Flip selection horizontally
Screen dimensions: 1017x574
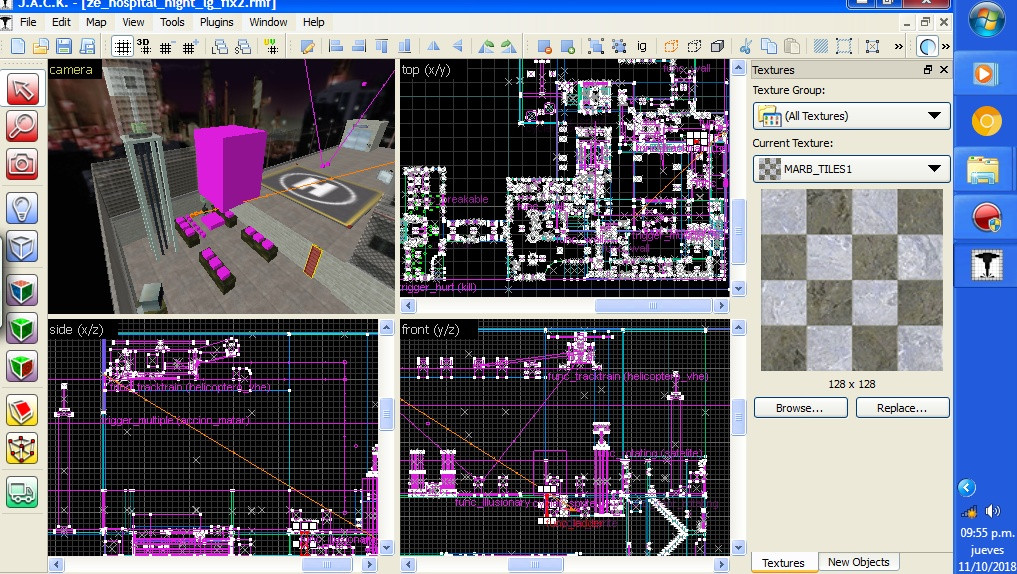(433, 46)
